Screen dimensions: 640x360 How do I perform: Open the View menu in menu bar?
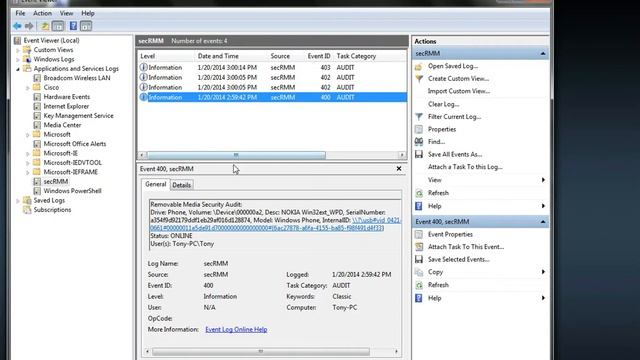67,13
